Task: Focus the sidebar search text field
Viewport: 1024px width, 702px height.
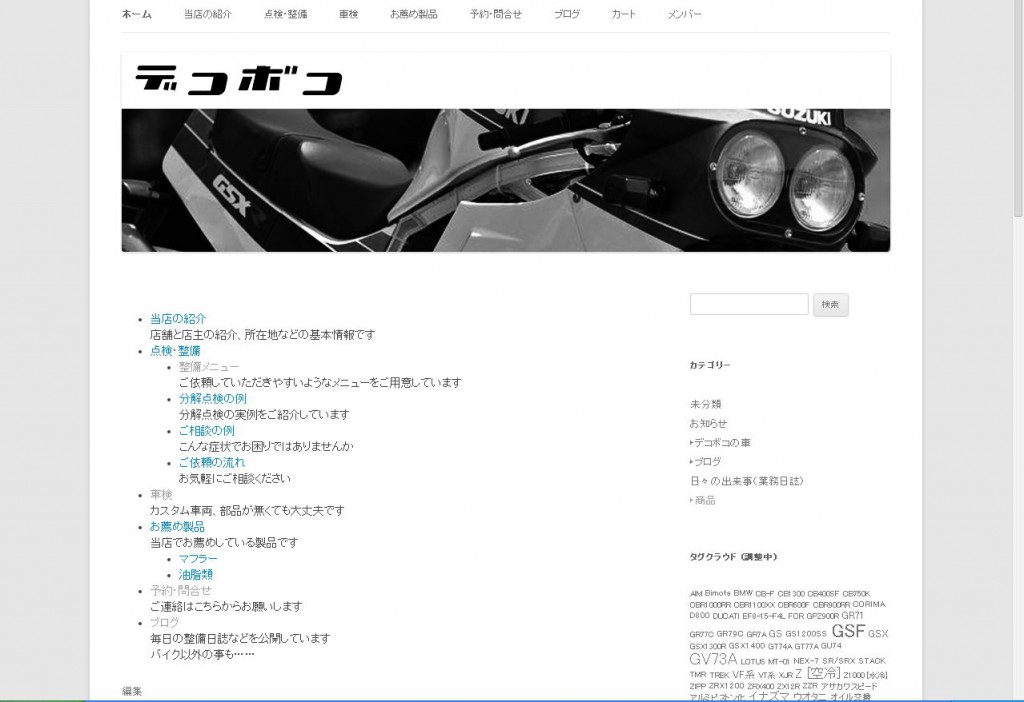Action: (749, 304)
